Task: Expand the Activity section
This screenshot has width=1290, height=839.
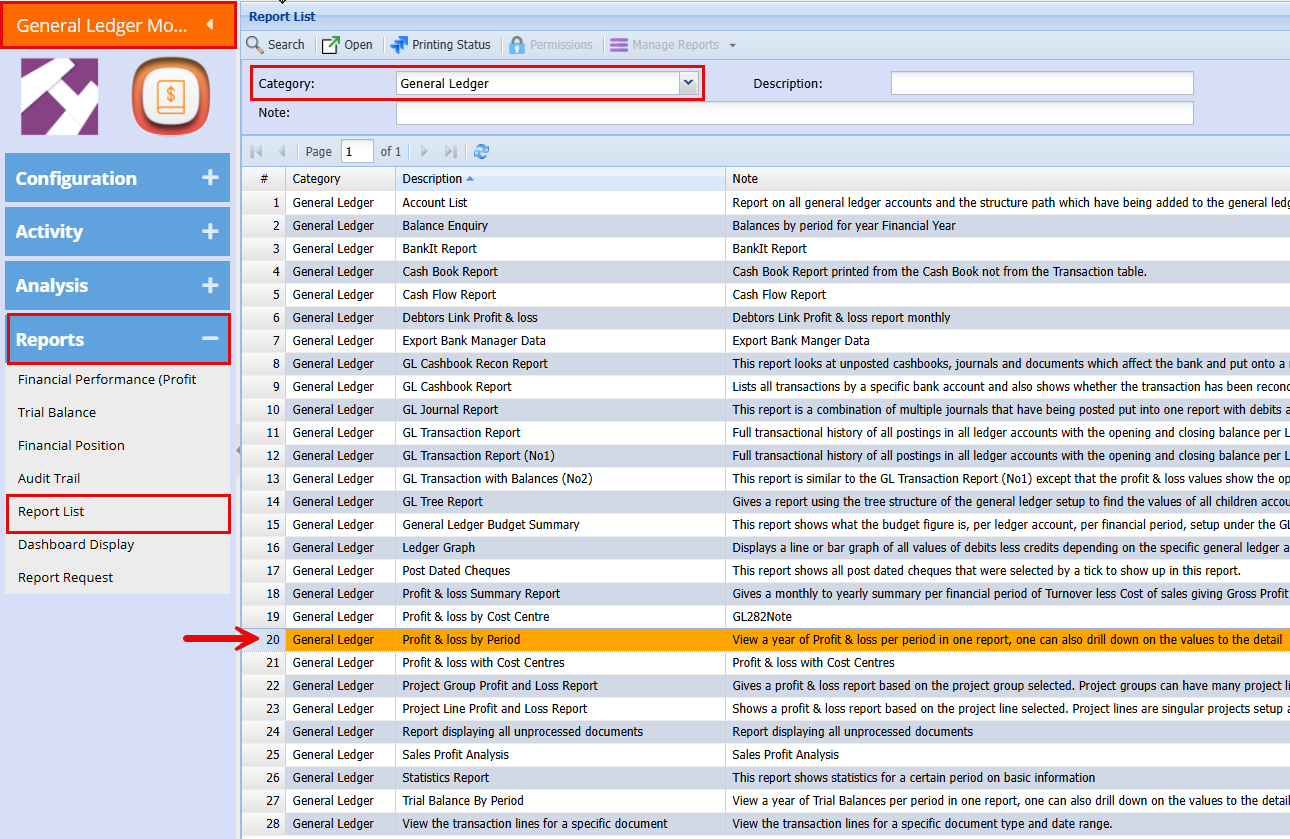Action: point(210,231)
